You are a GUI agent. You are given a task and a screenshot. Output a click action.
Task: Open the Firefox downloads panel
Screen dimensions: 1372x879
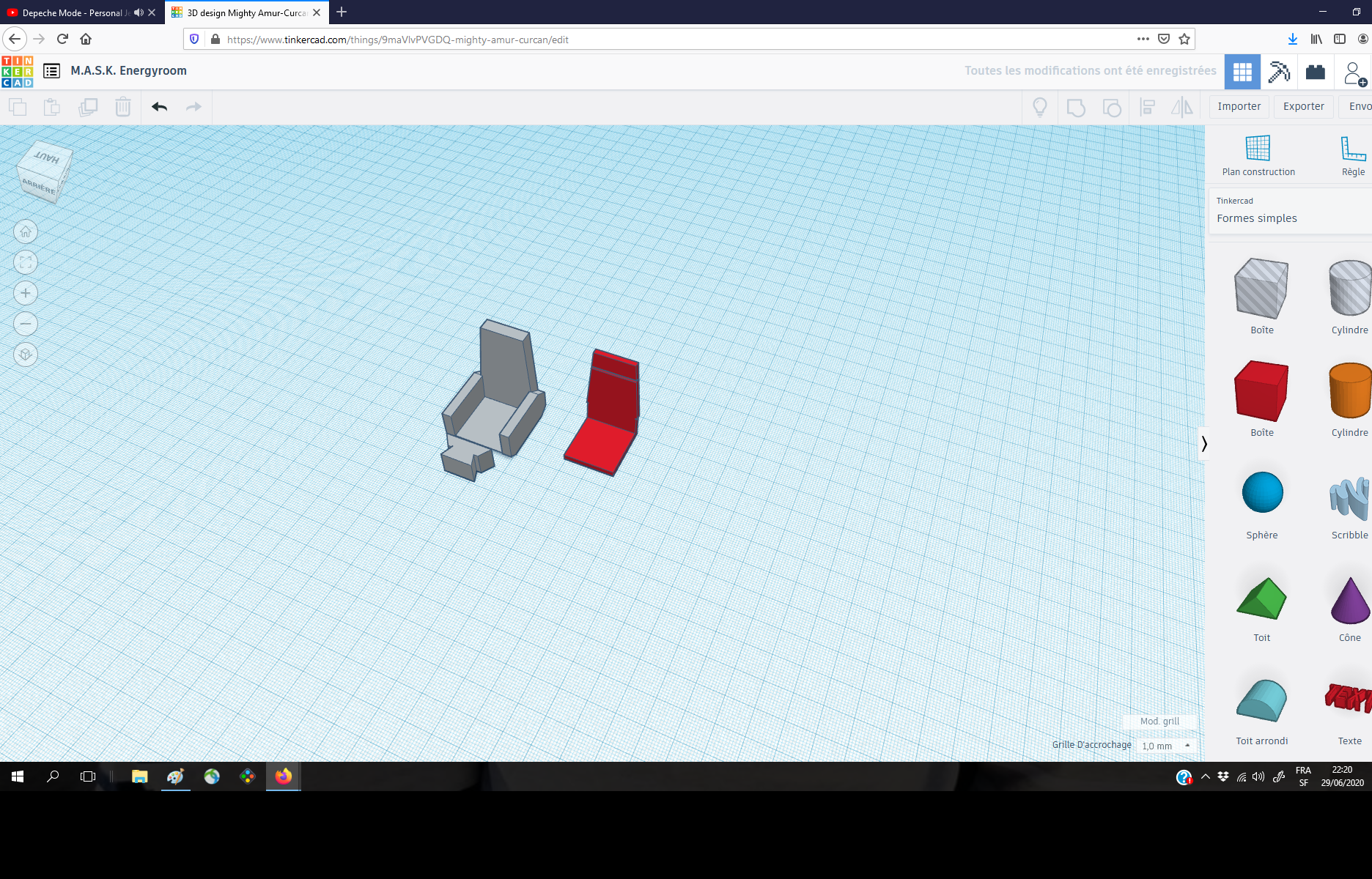1293,40
